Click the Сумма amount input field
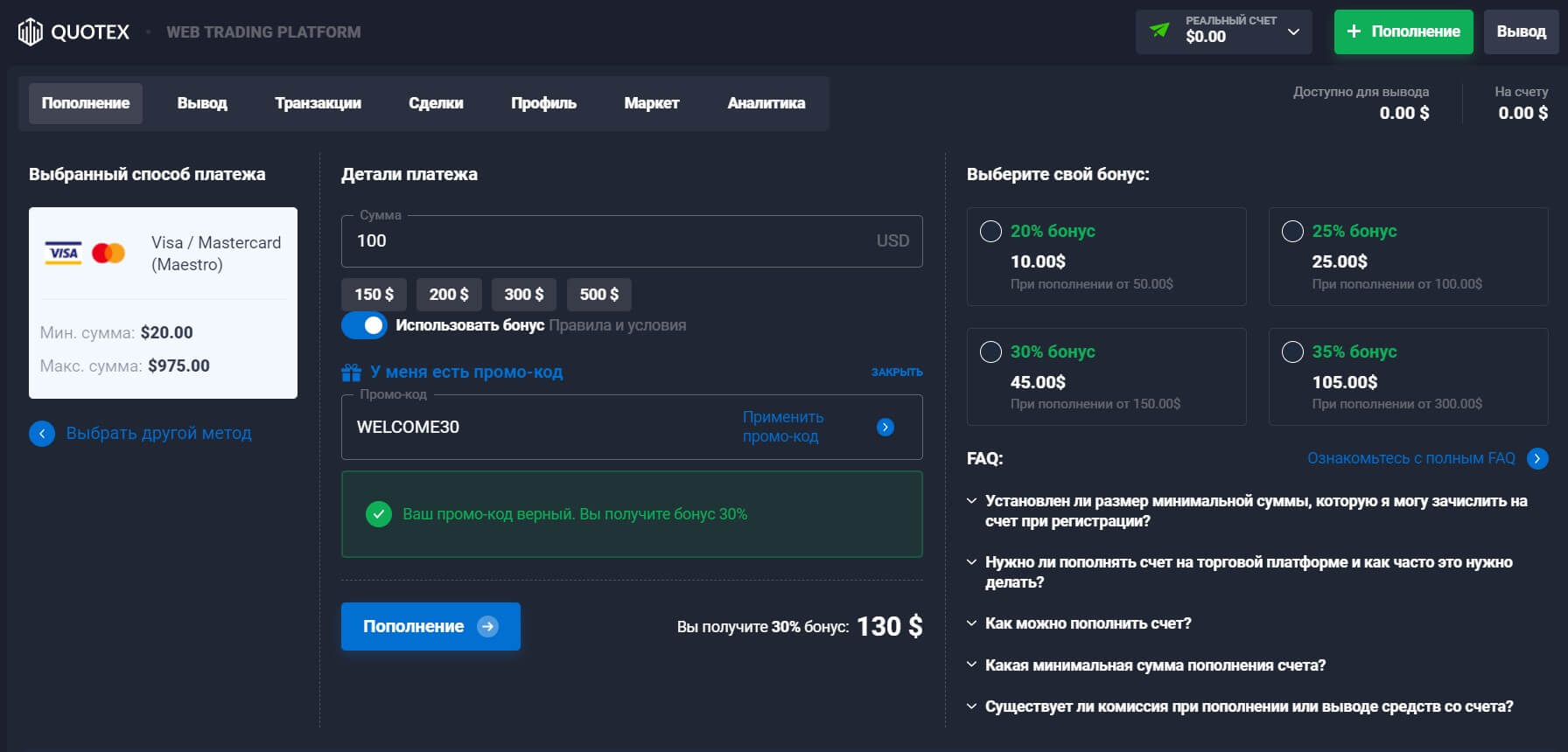Image resolution: width=1568 pixels, height=752 pixels. [612, 241]
